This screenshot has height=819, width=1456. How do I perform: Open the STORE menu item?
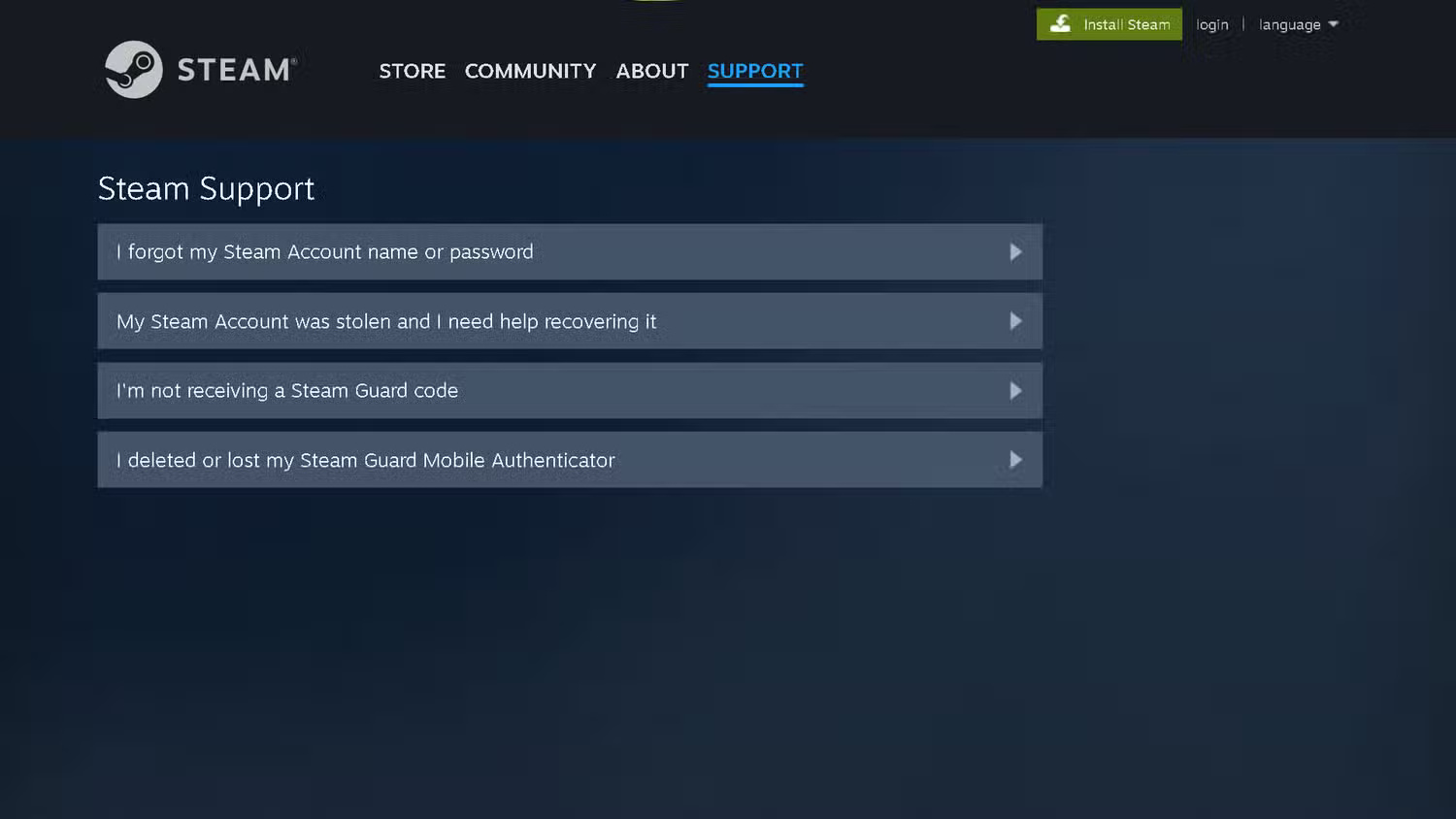(412, 71)
